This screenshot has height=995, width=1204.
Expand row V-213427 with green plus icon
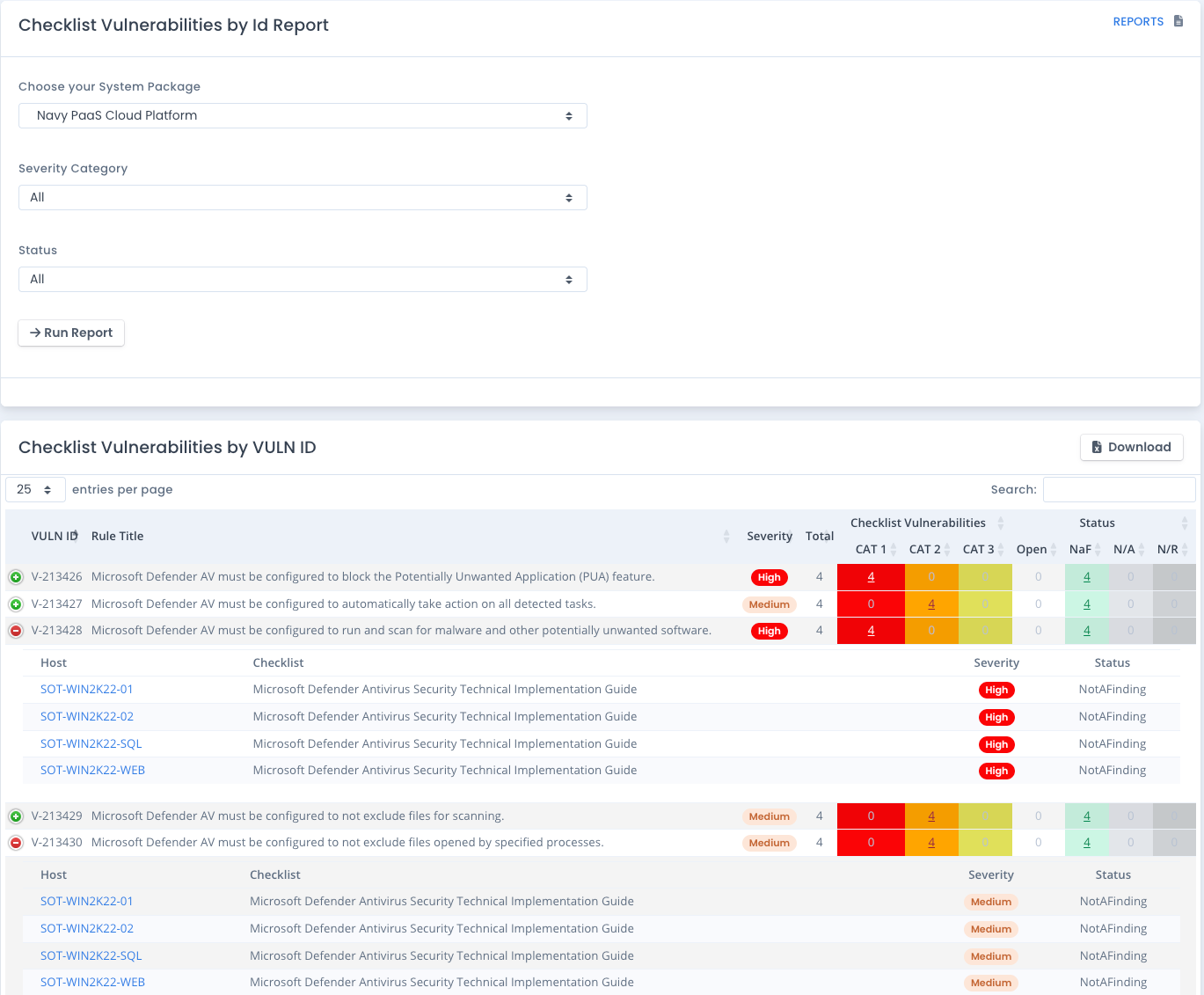(16, 604)
